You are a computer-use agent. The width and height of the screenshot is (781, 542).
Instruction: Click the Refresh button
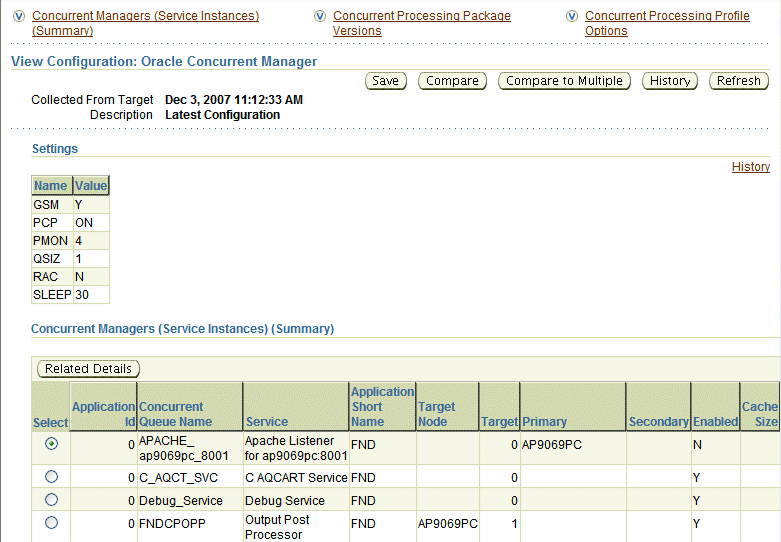click(739, 81)
